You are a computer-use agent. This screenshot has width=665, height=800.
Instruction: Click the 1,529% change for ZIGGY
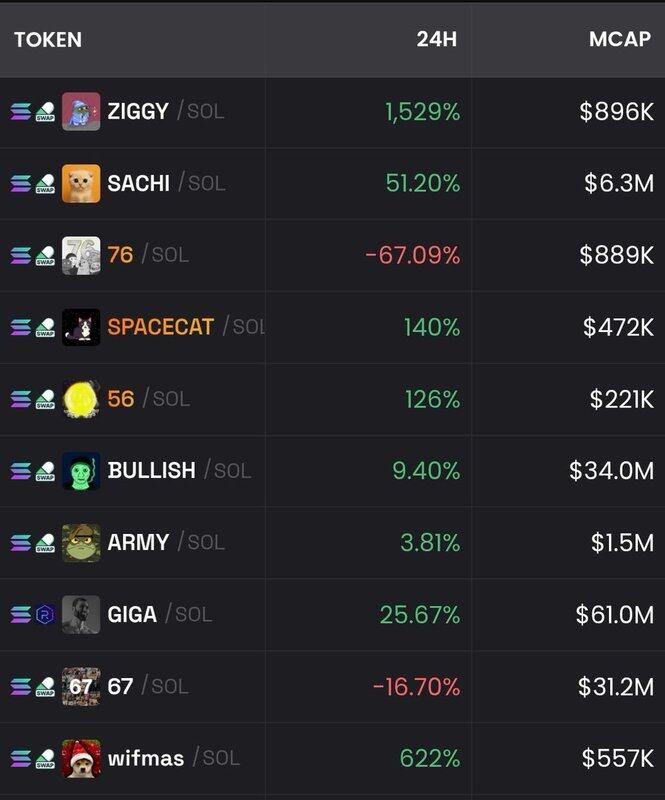coord(423,112)
